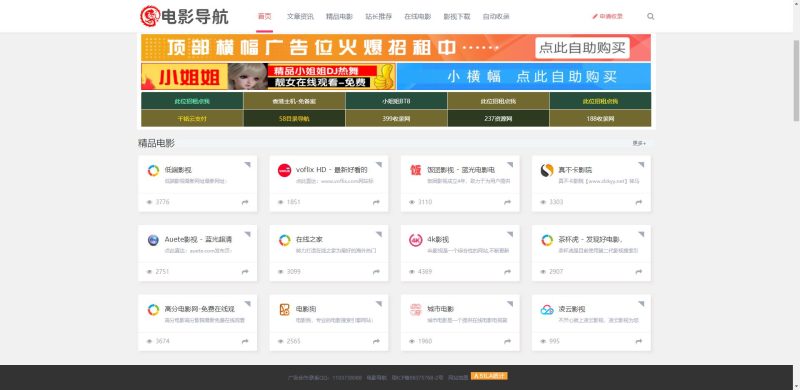Switch to 文章资讯 navigation tab
The height and width of the screenshot is (390, 800).
pyautogui.click(x=300, y=16)
